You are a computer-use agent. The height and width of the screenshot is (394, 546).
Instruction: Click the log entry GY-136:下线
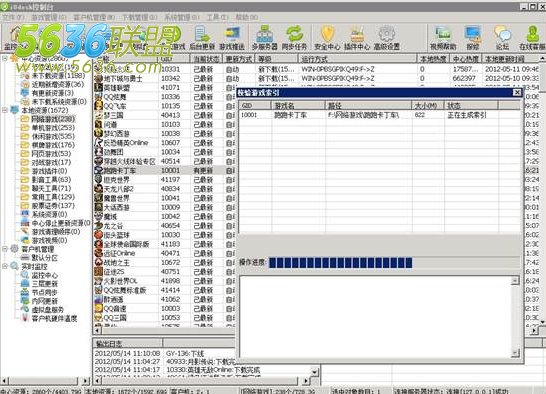point(185,353)
